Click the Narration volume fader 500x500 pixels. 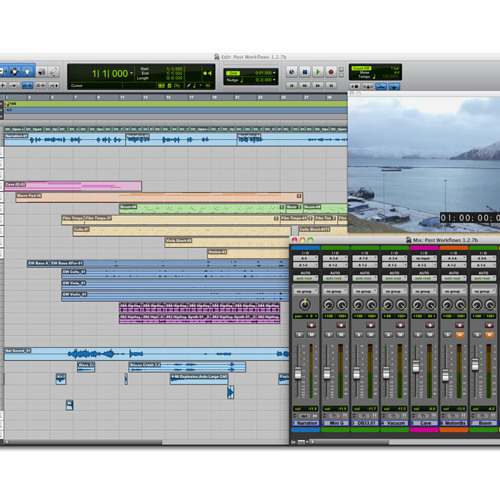click(298, 373)
